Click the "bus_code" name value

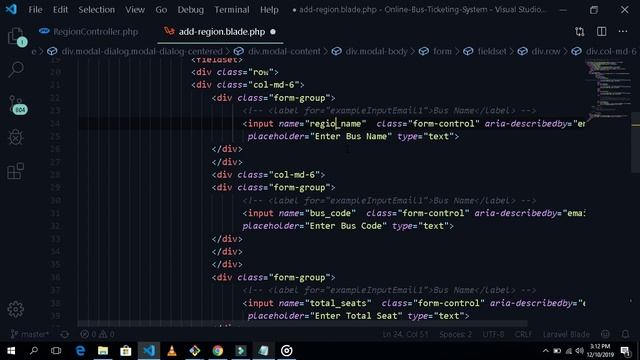330,213
